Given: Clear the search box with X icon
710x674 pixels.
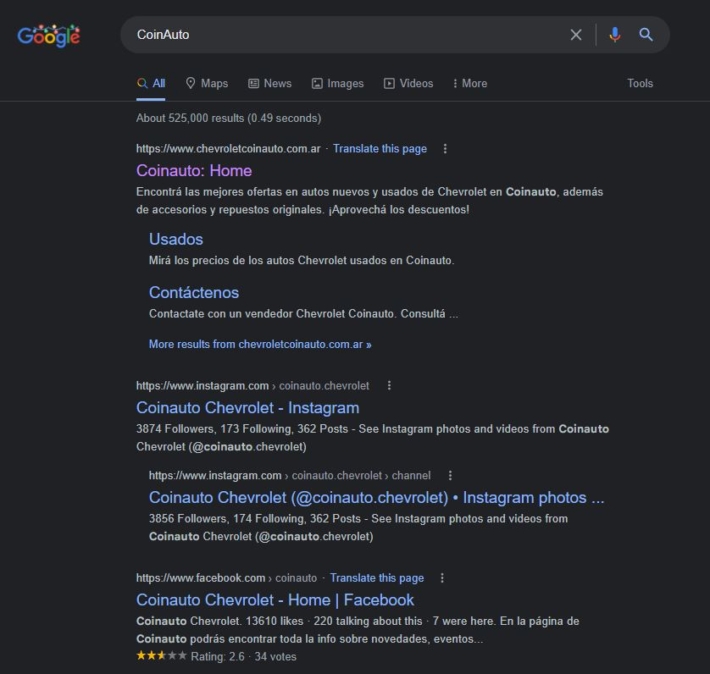Looking at the screenshot, I should click(576, 35).
